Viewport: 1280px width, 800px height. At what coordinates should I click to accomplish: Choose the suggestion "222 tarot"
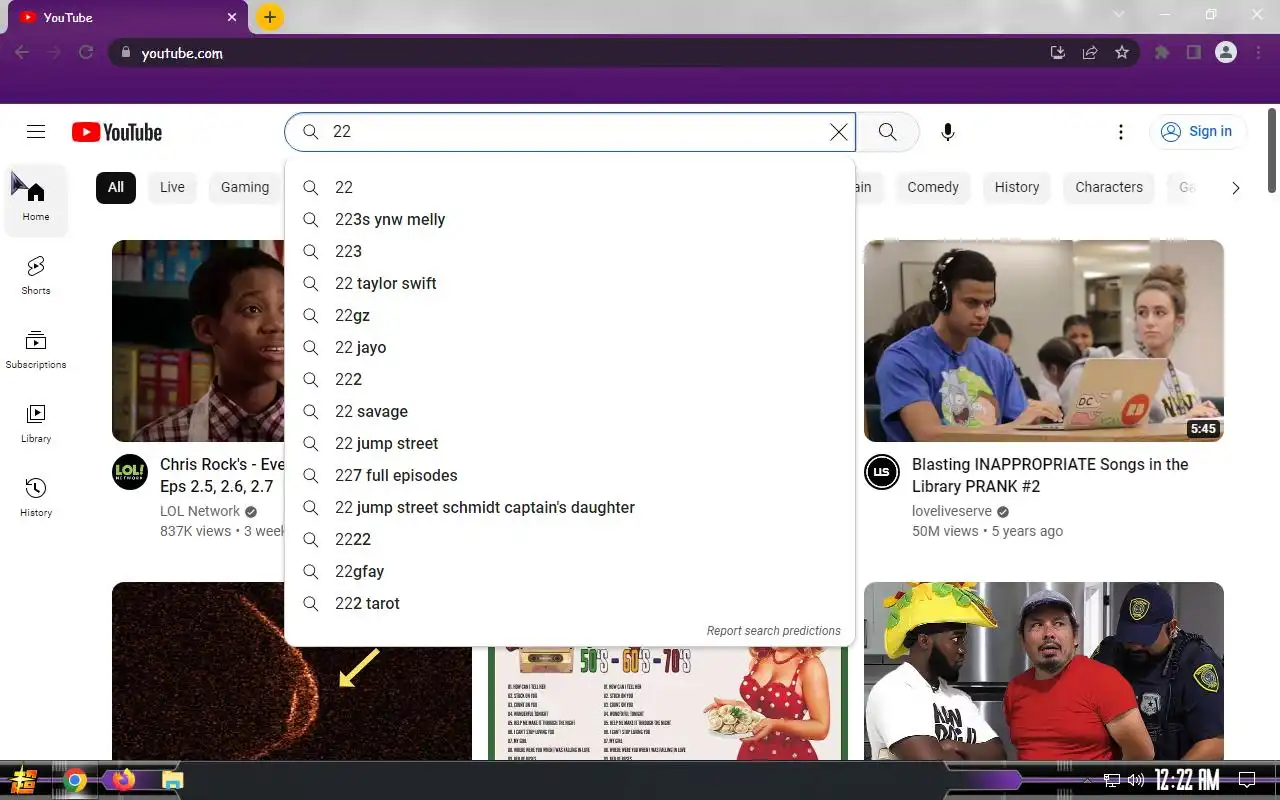pyautogui.click(x=570, y=603)
